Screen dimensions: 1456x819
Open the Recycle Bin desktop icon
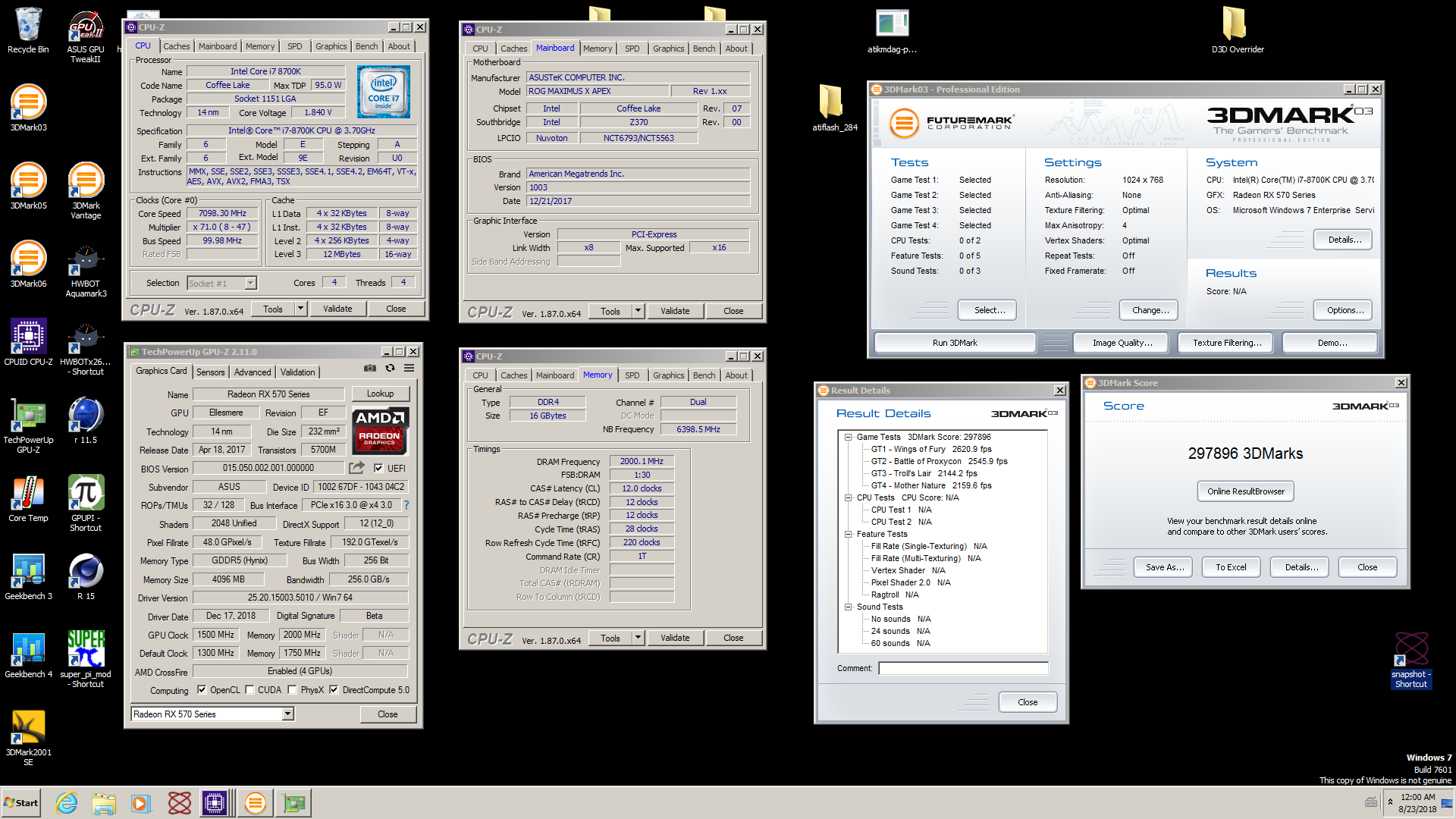28,32
